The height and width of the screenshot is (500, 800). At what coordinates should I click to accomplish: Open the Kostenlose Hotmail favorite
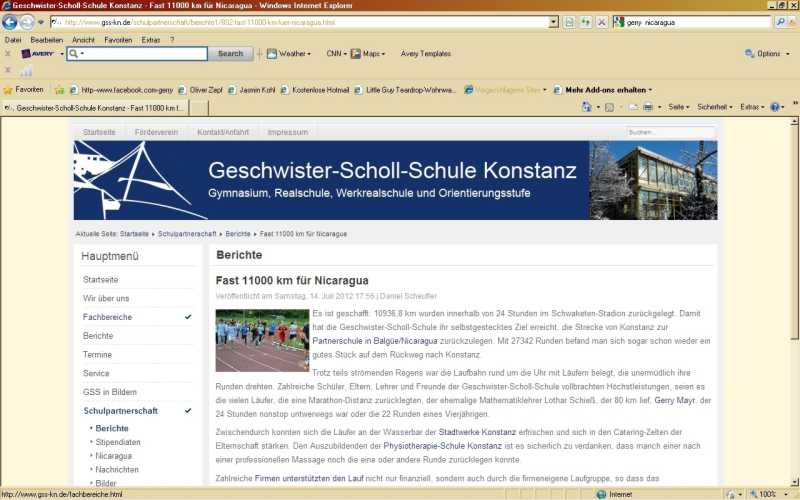pyautogui.click(x=315, y=90)
